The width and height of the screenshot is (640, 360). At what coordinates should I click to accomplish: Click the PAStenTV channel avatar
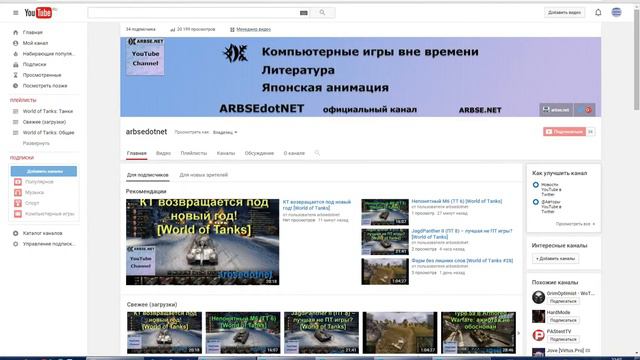coord(538,335)
